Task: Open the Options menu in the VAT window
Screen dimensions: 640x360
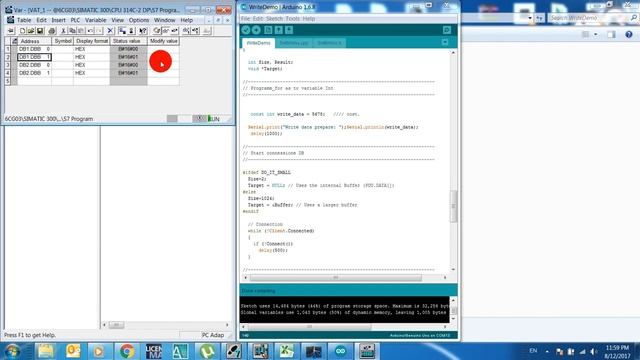Action: (x=139, y=20)
